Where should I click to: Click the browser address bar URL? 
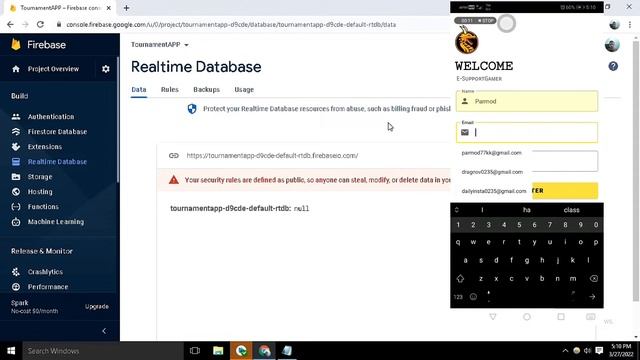pyautogui.click(x=231, y=24)
